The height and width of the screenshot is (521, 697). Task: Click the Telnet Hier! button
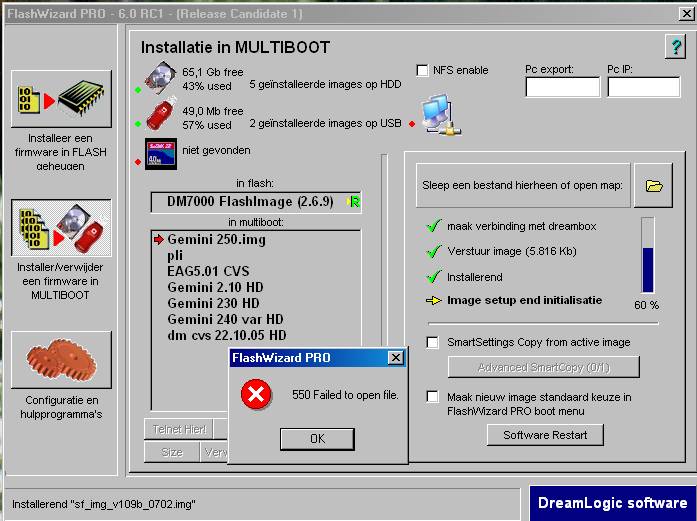coord(179,429)
